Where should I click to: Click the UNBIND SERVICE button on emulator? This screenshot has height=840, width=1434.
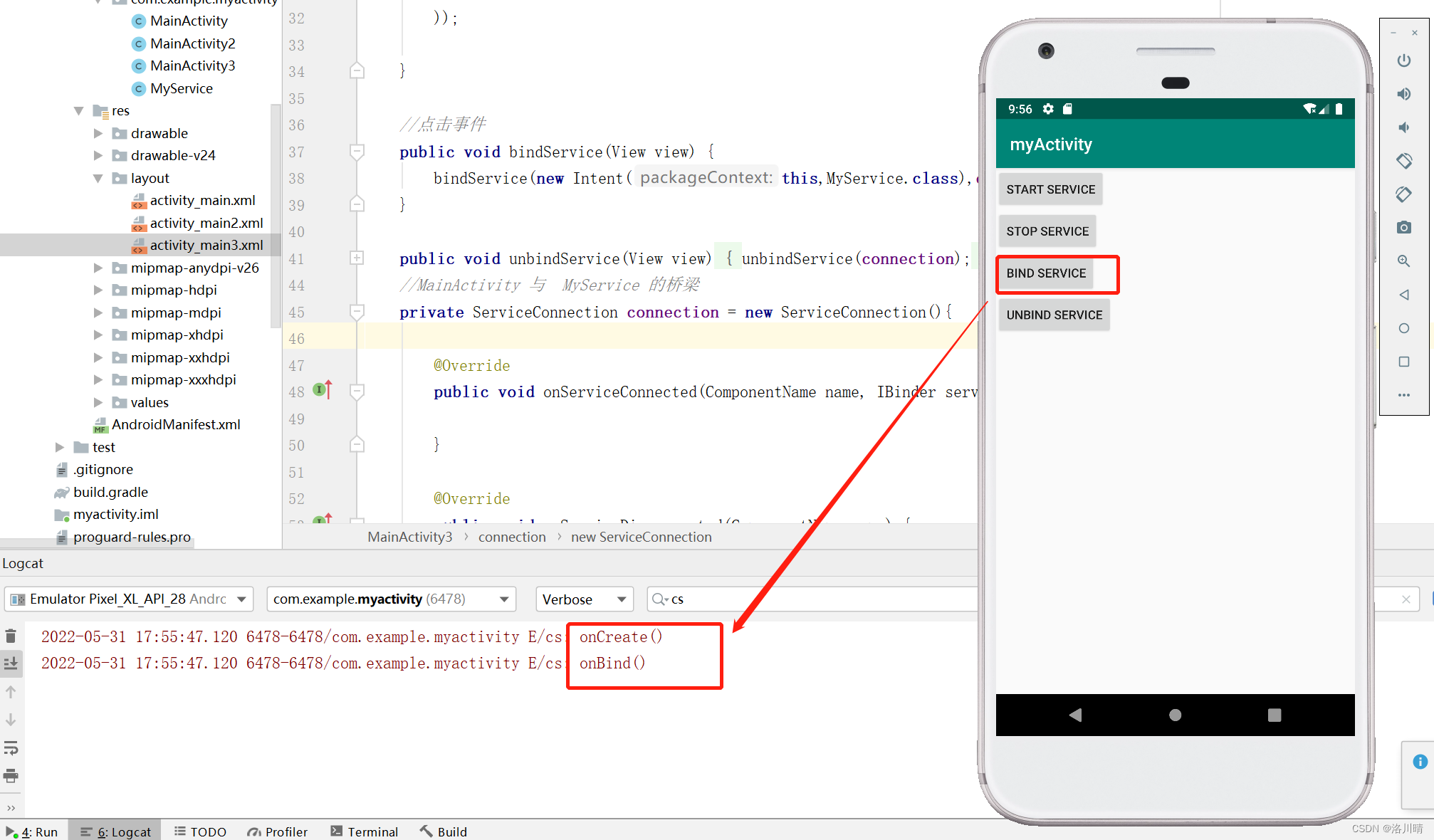[x=1054, y=315]
